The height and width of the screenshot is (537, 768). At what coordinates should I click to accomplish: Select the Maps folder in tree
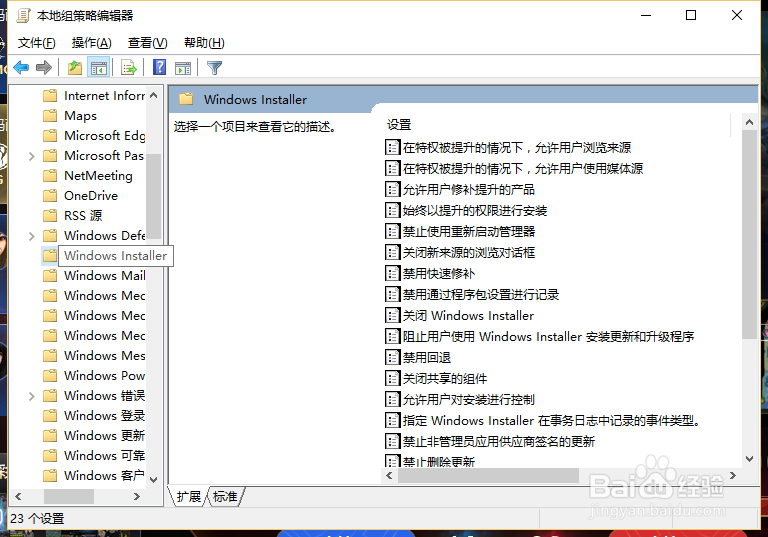[70, 116]
